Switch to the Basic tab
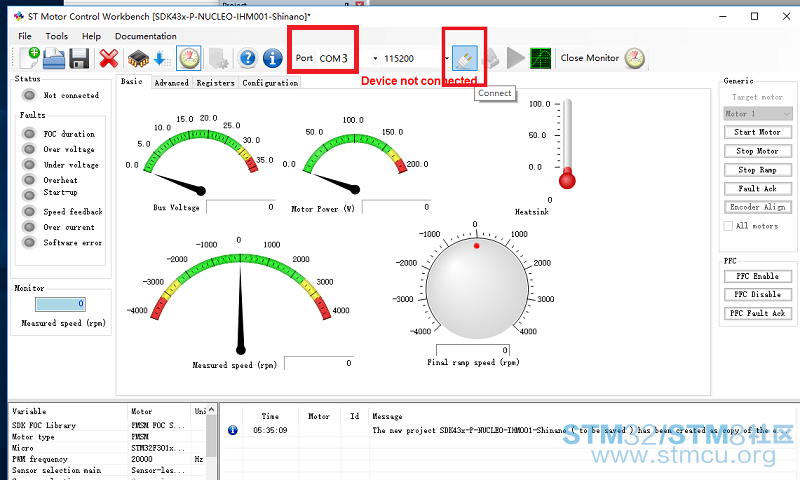Image resolution: width=800 pixels, height=480 pixels. (132, 82)
